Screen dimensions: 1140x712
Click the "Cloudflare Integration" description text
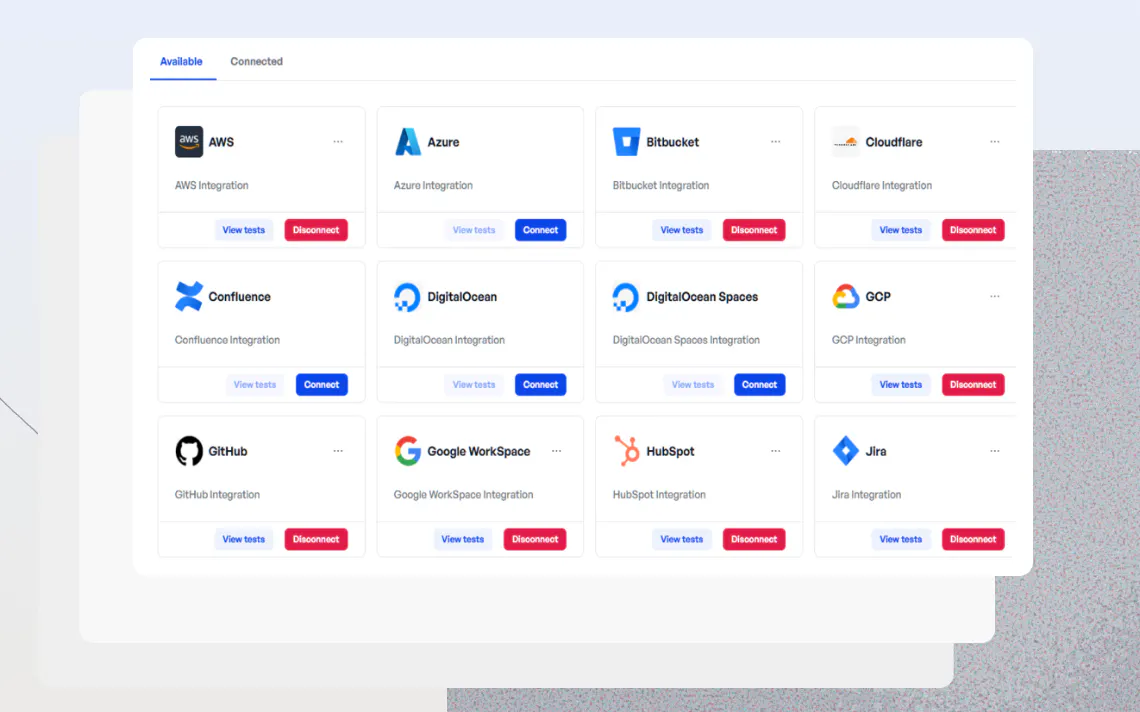pyautogui.click(x=882, y=185)
